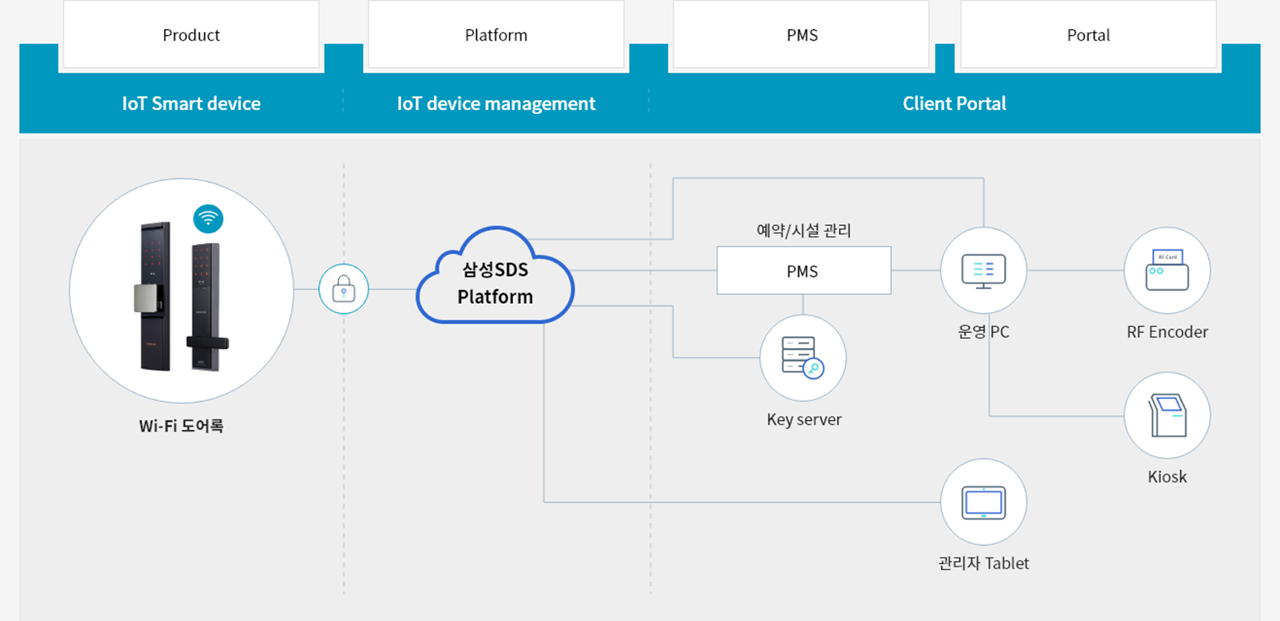Click the 관리자 Tablet label

pyautogui.click(x=984, y=563)
